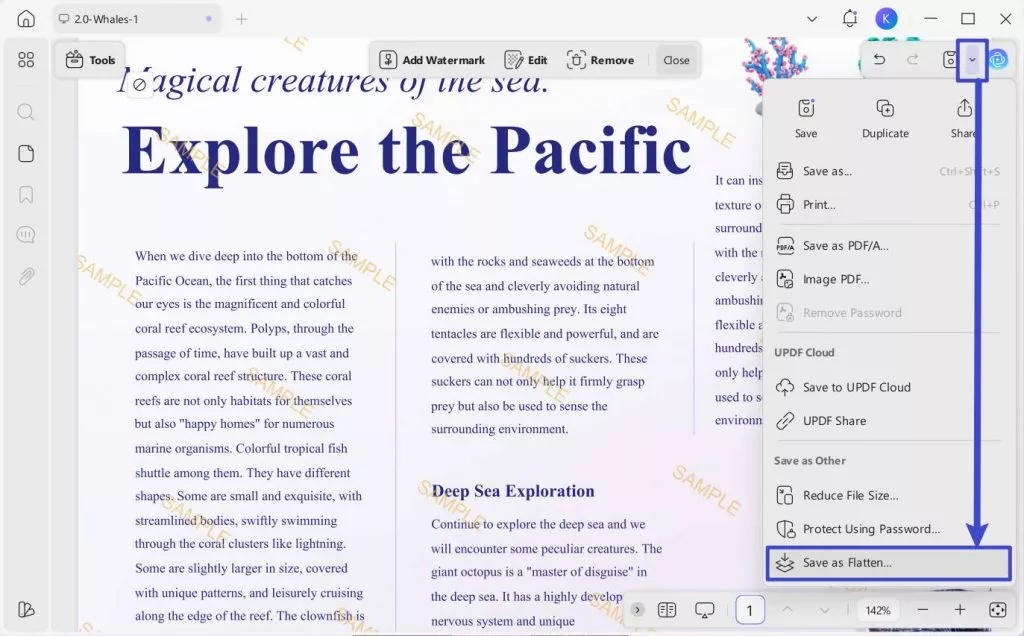This screenshot has height=636, width=1024.
Task: Close the watermark toolbar with Close button
Action: [x=676, y=60]
